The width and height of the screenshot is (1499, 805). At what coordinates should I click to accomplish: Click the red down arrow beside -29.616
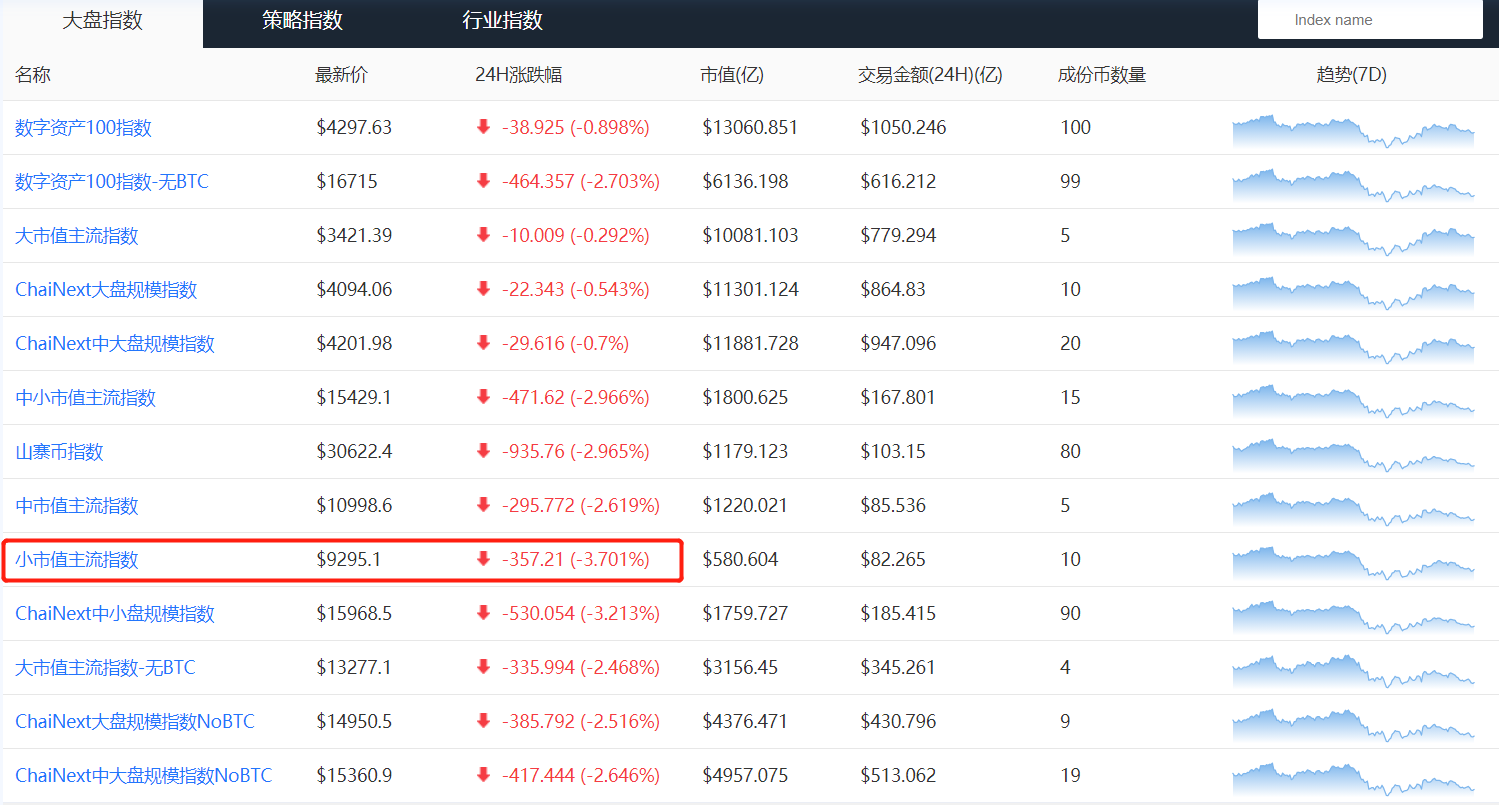click(484, 343)
